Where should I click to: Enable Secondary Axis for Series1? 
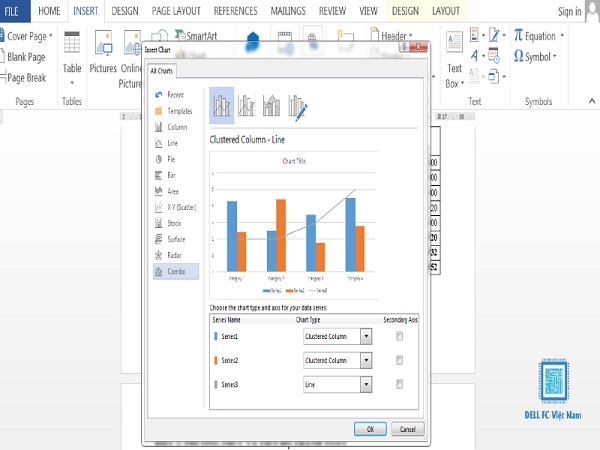point(399,336)
